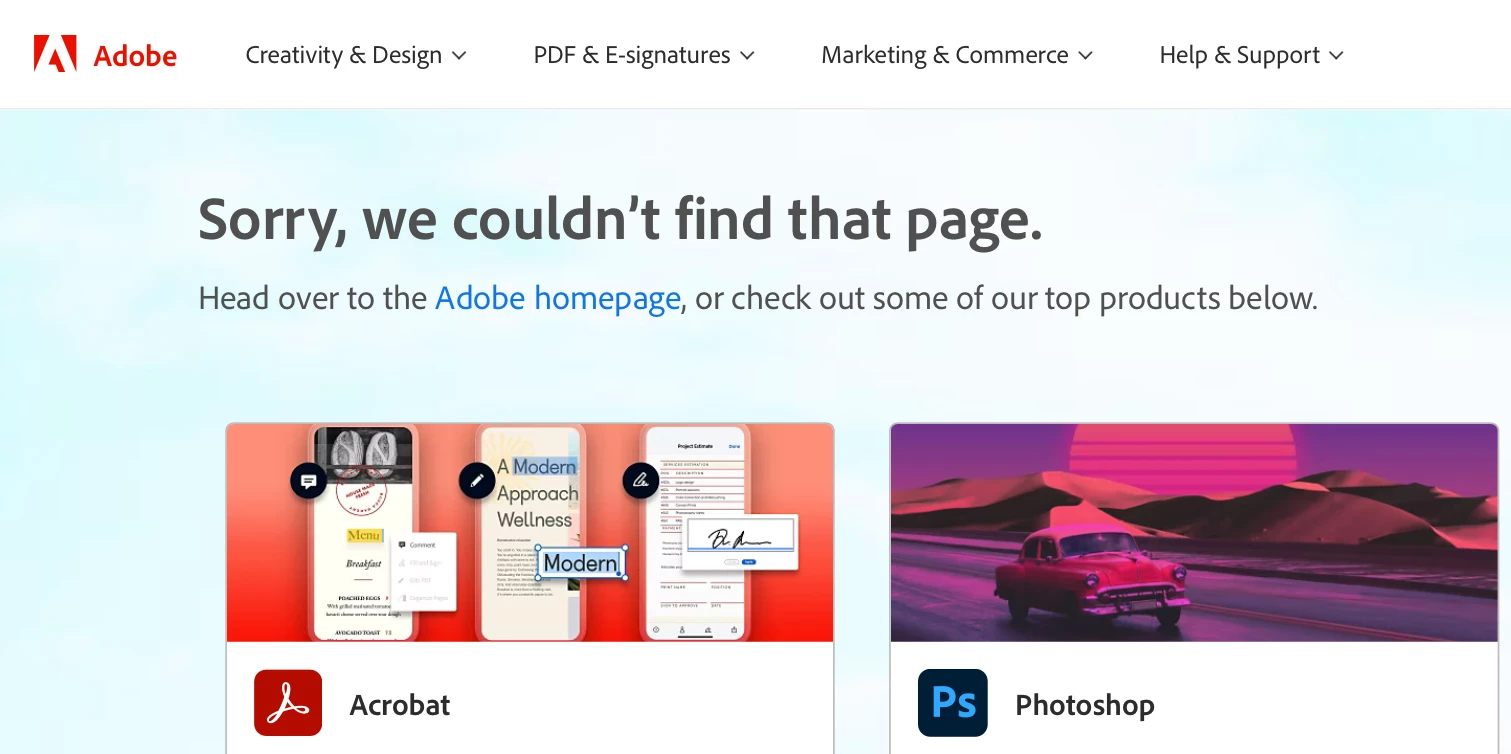This screenshot has width=1511, height=754.
Task: Open the Help & Support menu
Action: pyautogui.click(x=1252, y=55)
